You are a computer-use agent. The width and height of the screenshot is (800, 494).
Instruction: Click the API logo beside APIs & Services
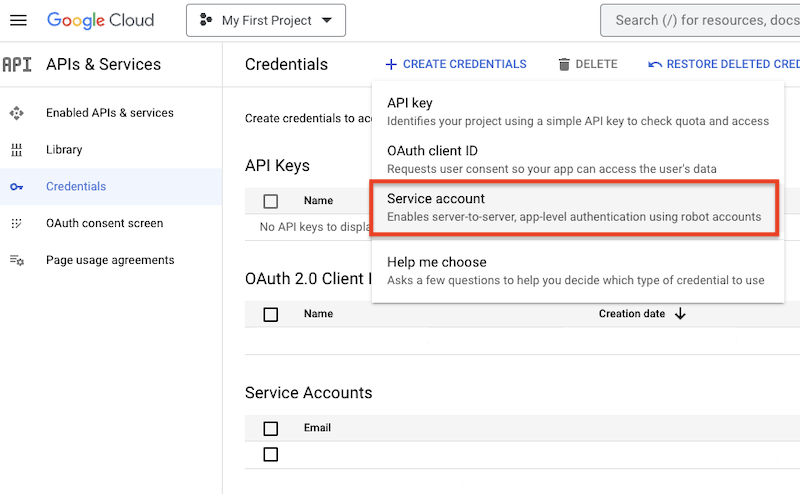pyautogui.click(x=17, y=65)
